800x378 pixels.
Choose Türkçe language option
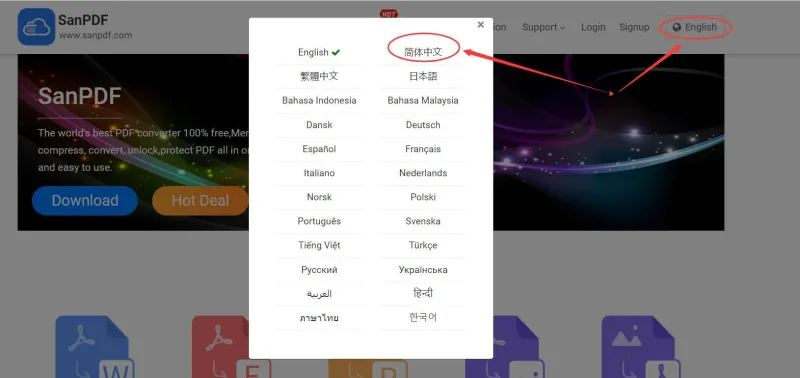(x=423, y=245)
